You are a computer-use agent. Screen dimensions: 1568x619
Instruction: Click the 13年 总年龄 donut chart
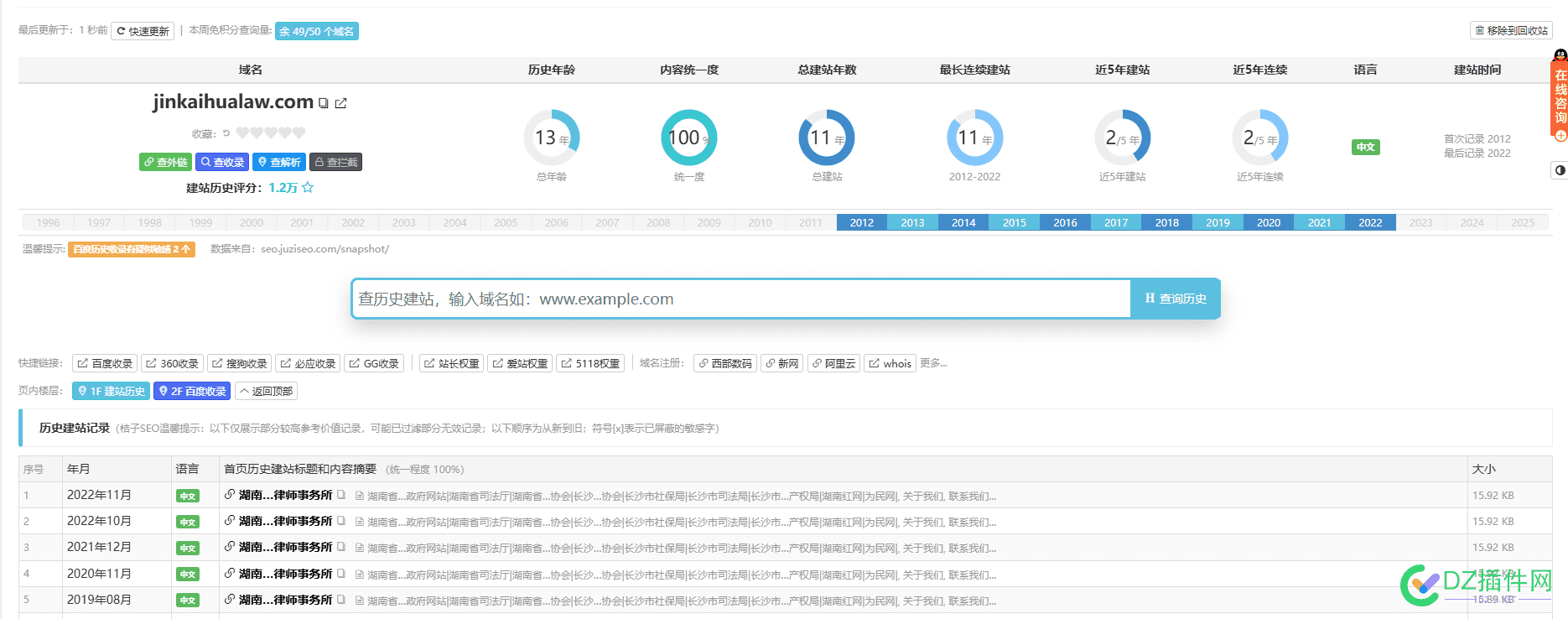pos(552,138)
